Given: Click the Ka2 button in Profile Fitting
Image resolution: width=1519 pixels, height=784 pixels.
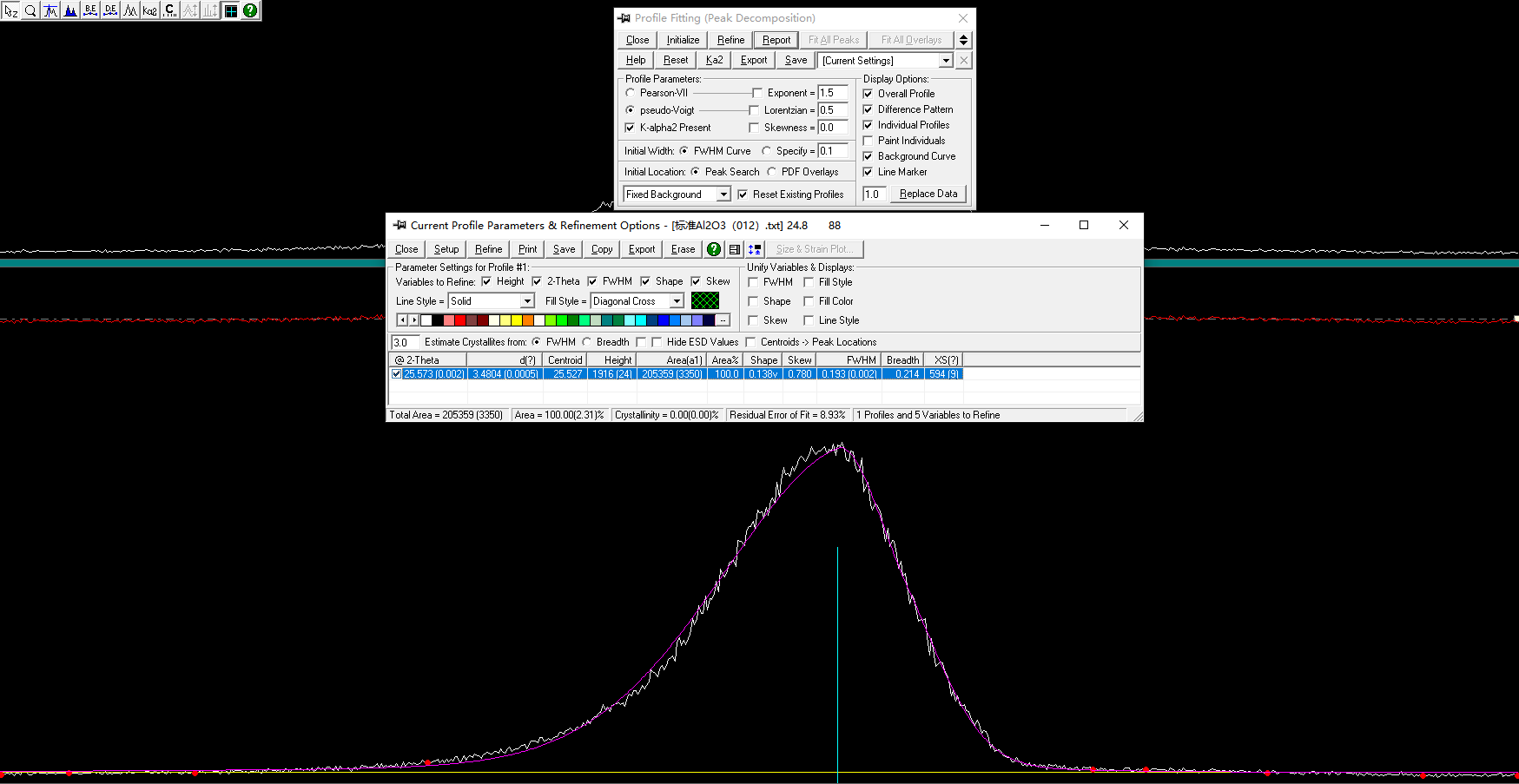Looking at the screenshot, I should point(715,61).
